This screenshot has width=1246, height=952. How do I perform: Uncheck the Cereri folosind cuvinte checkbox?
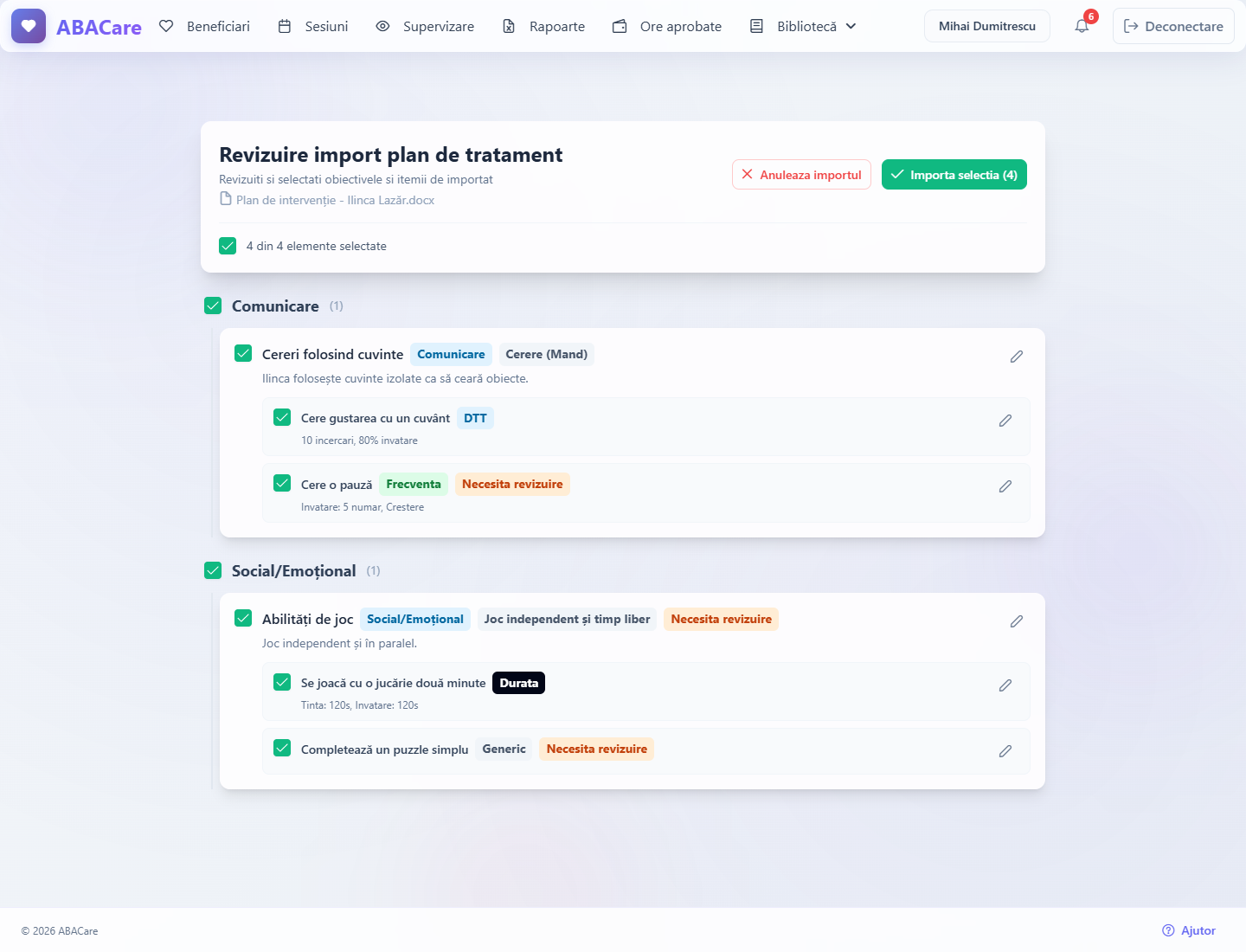click(243, 353)
